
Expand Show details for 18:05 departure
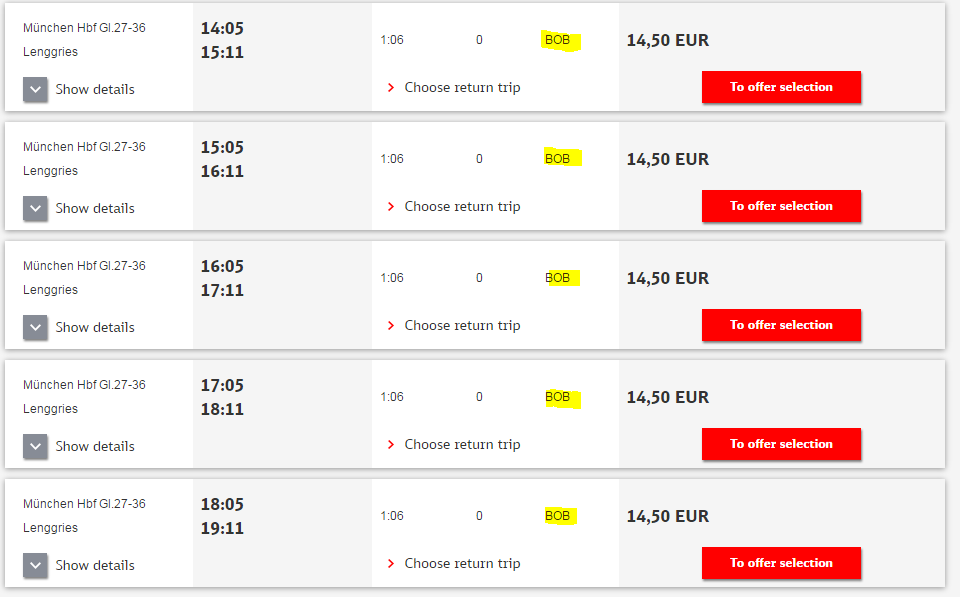tap(79, 565)
